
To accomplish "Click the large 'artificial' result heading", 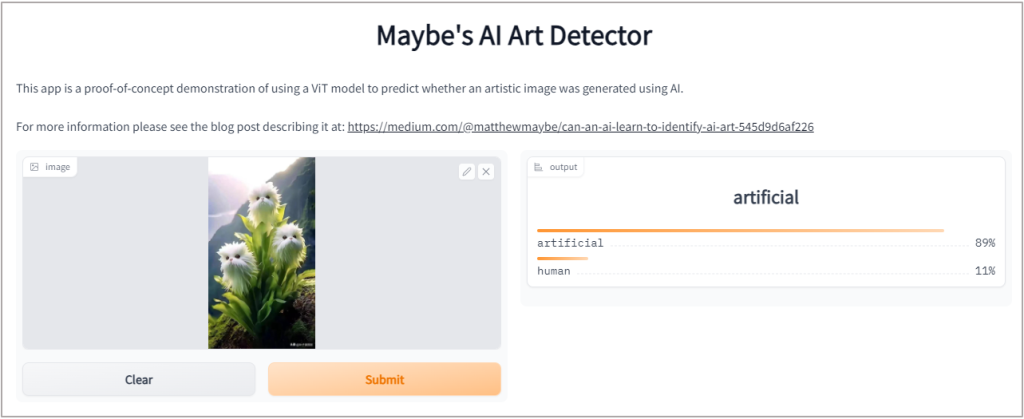I will [x=766, y=197].
